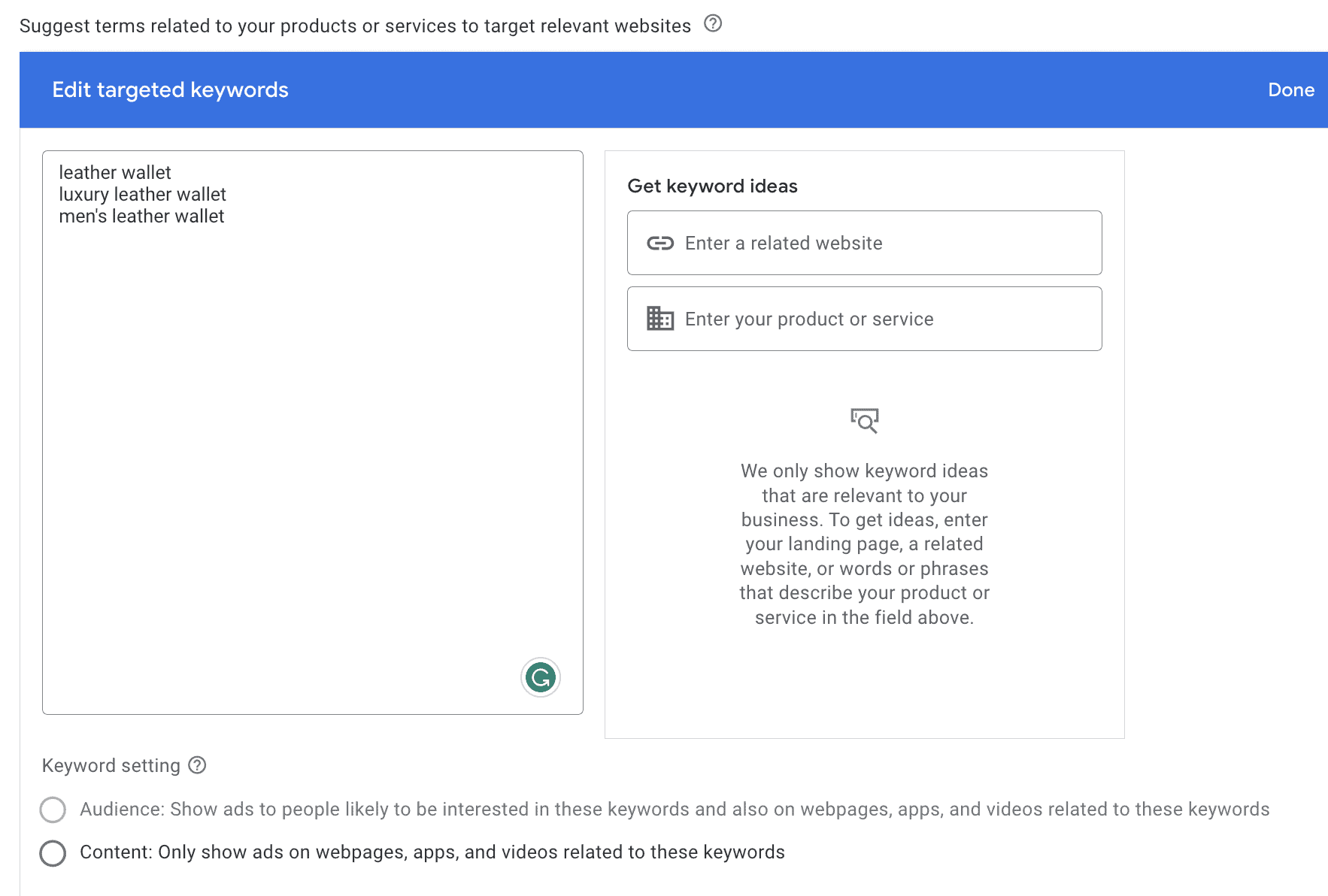Select the Content keyword setting radio button

tap(53, 853)
